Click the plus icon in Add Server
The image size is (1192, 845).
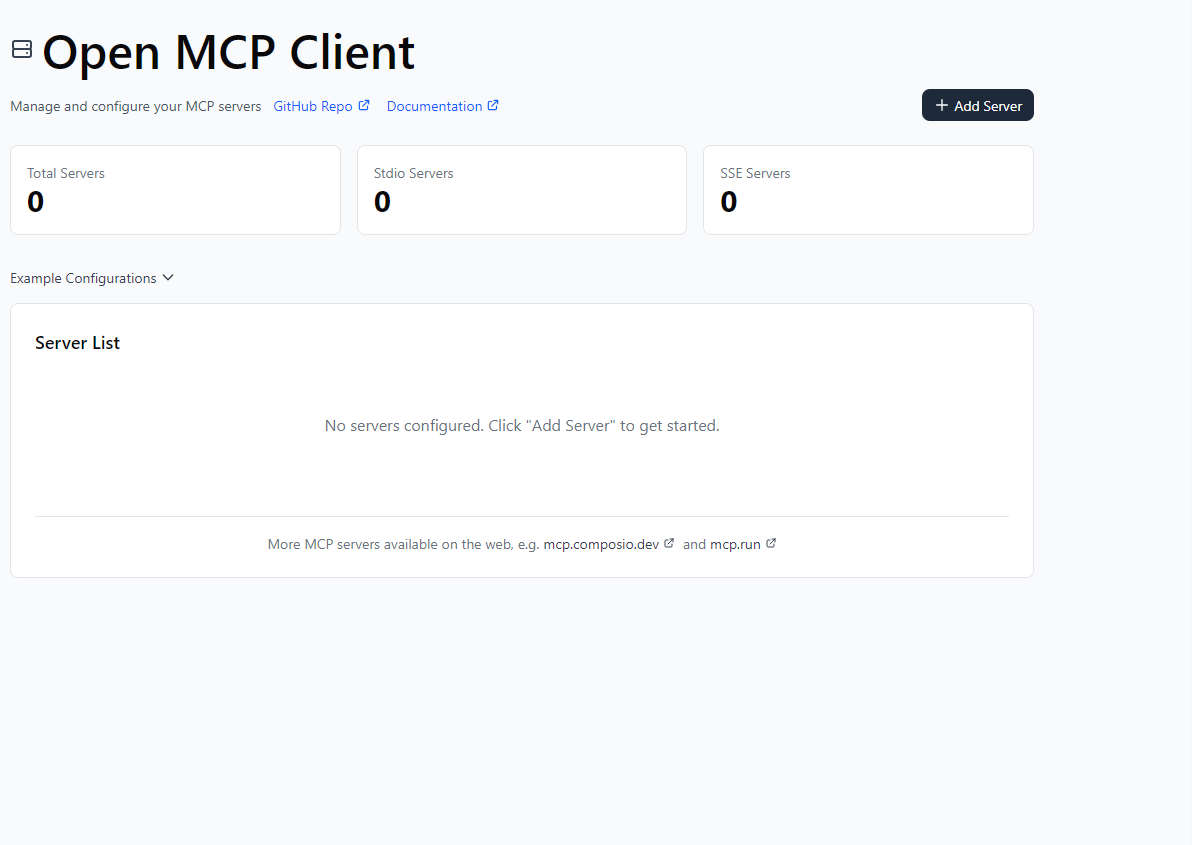click(x=941, y=106)
